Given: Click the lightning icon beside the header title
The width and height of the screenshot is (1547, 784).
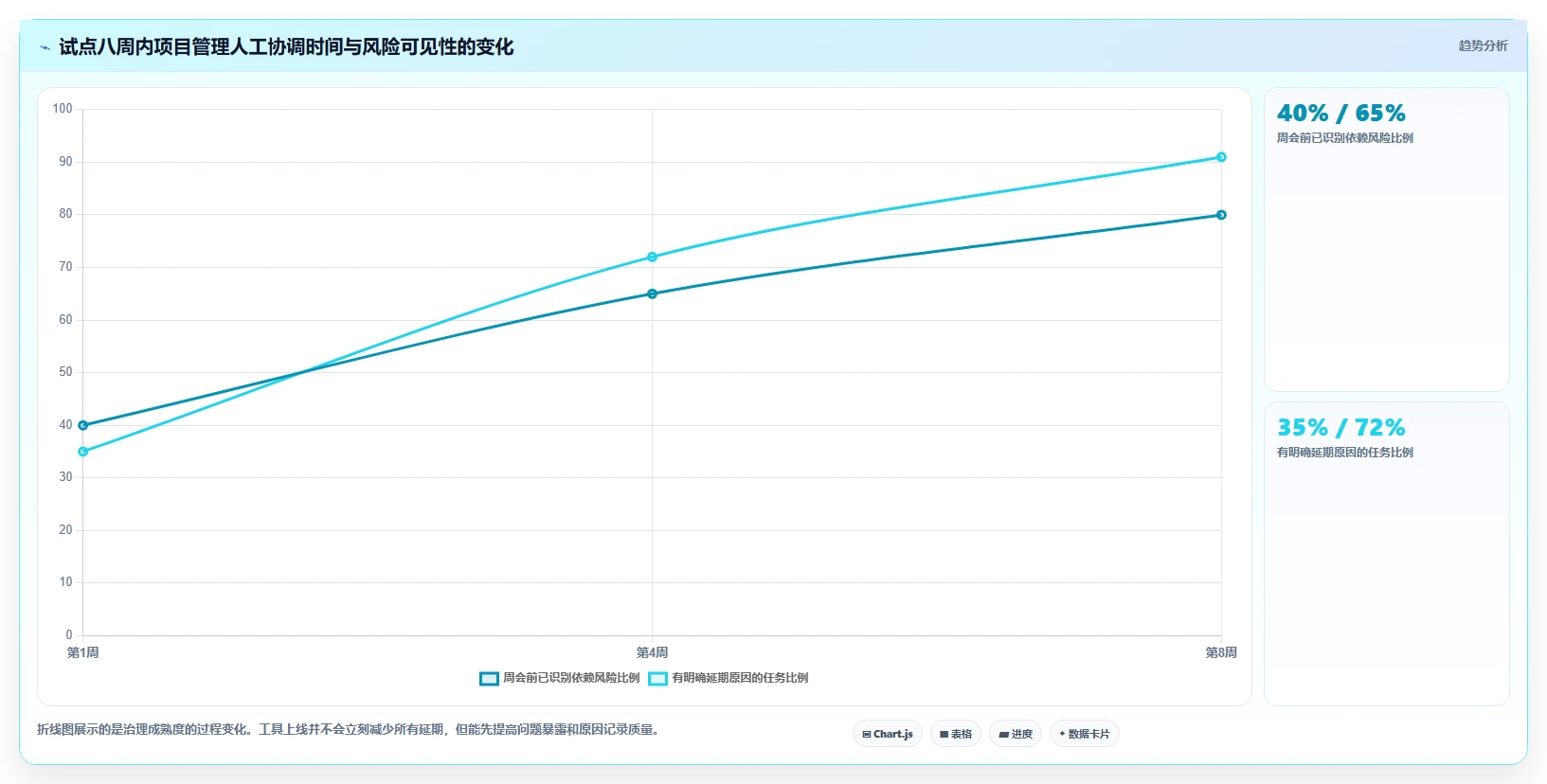Looking at the screenshot, I should (45, 47).
